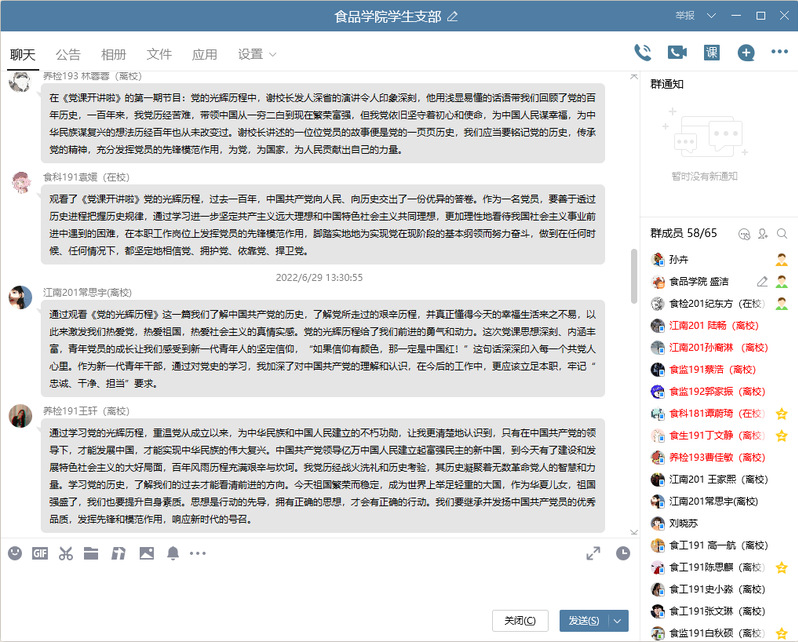Click the 关闭(C) button
The width and height of the screenshot is (798, 642).
click(x=520, y=621)
